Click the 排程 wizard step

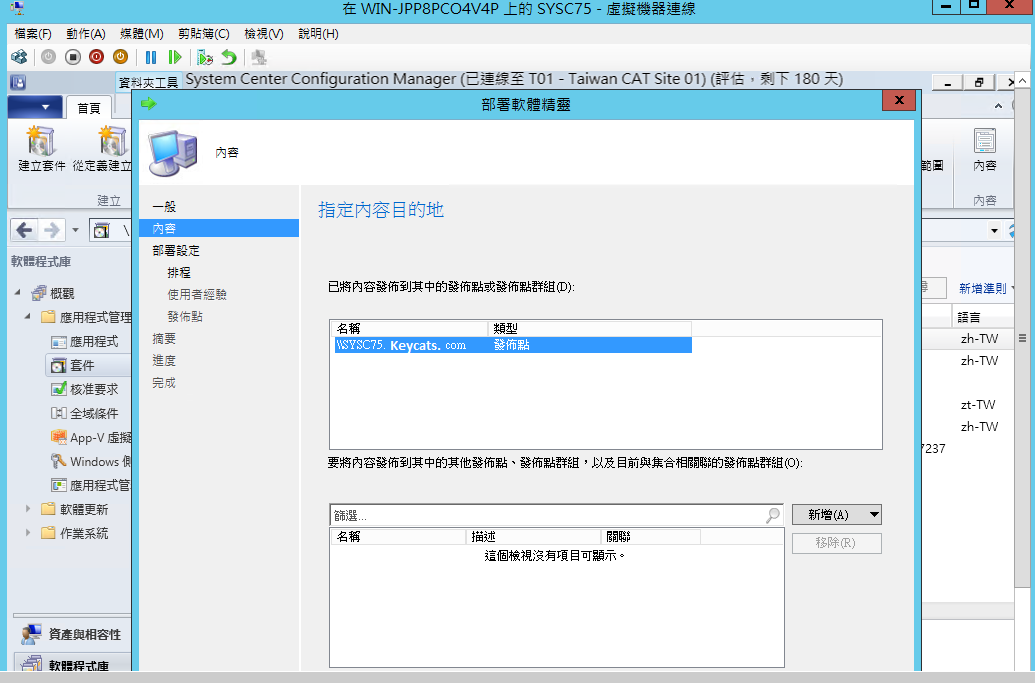pyautogui.click(x=179, y=273)
